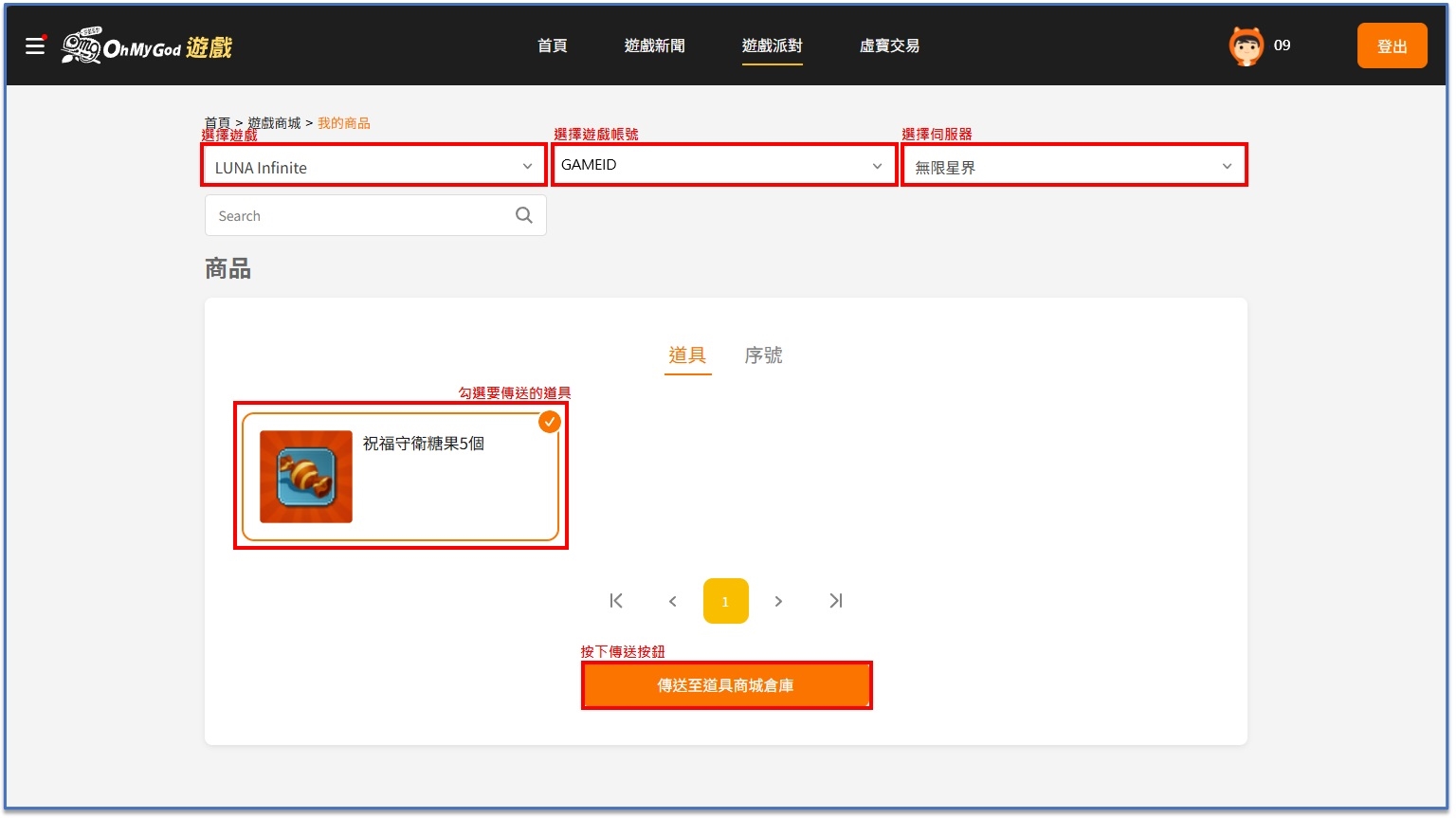Jump to last page of items
The image size is (1456, 818).
(x=835, y=601)
